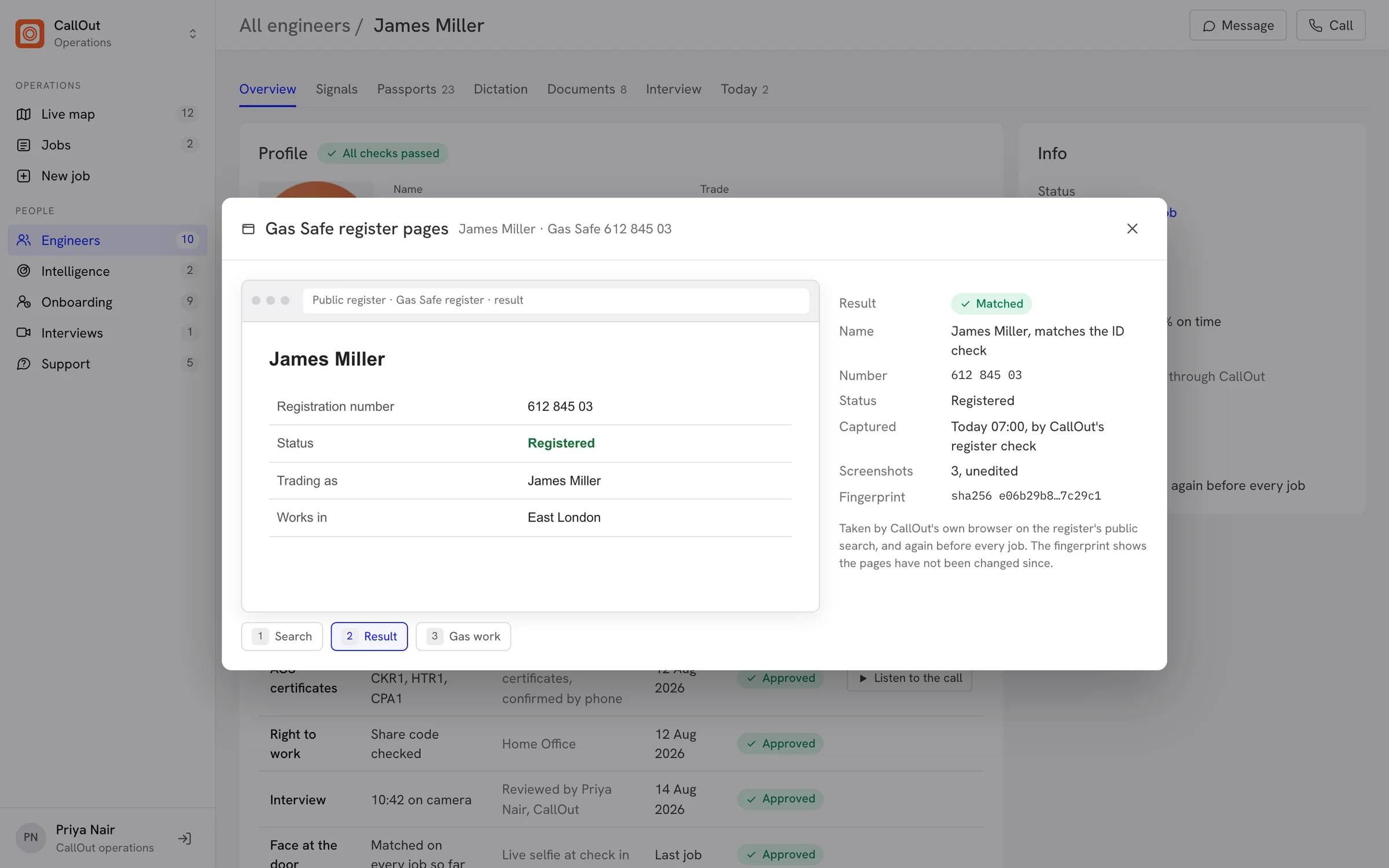Click the green Registered status text
The height and width of the screenshot is (868, 1389).
561,443
